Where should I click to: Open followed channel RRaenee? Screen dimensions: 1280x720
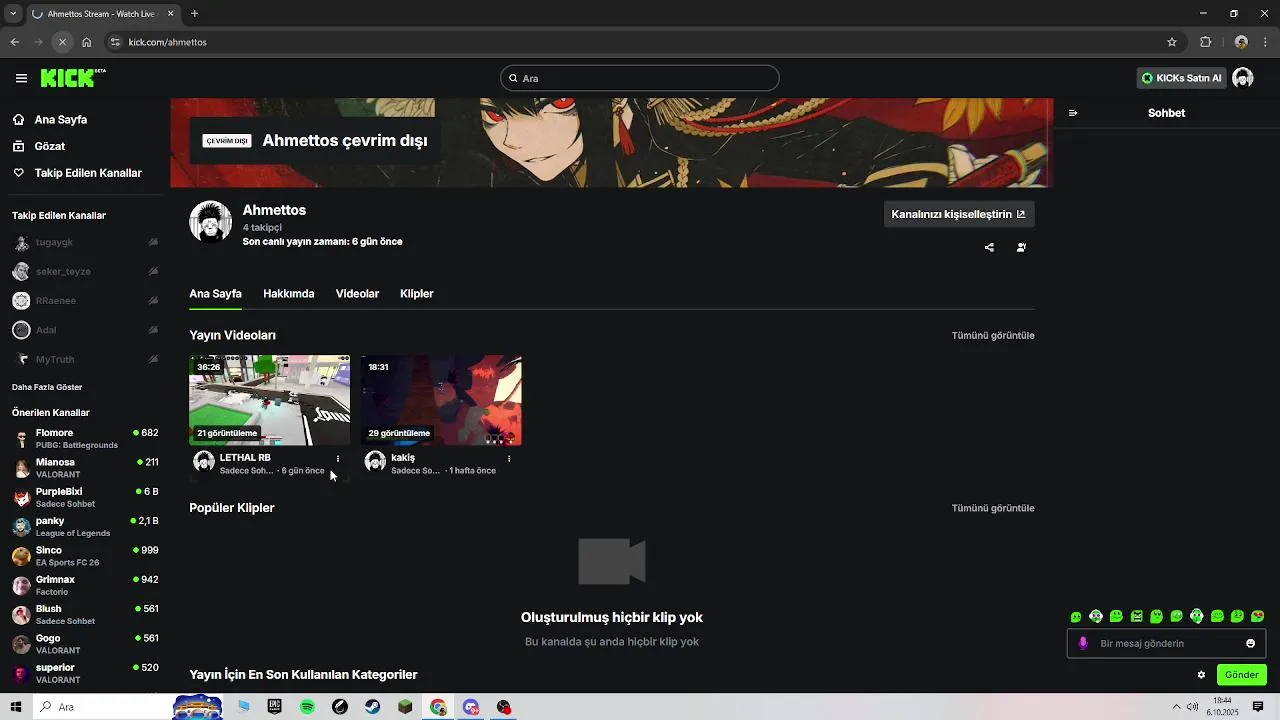point(85,300)
